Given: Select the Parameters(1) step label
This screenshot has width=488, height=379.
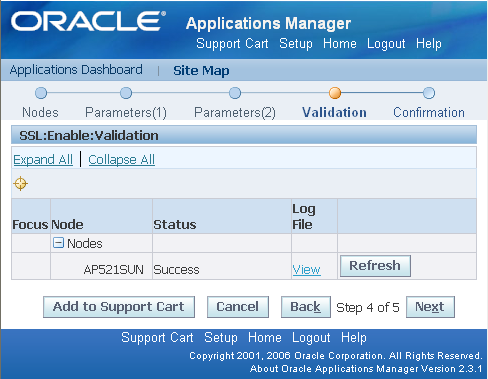Looking at the screenshot, I should pos(126,112).
